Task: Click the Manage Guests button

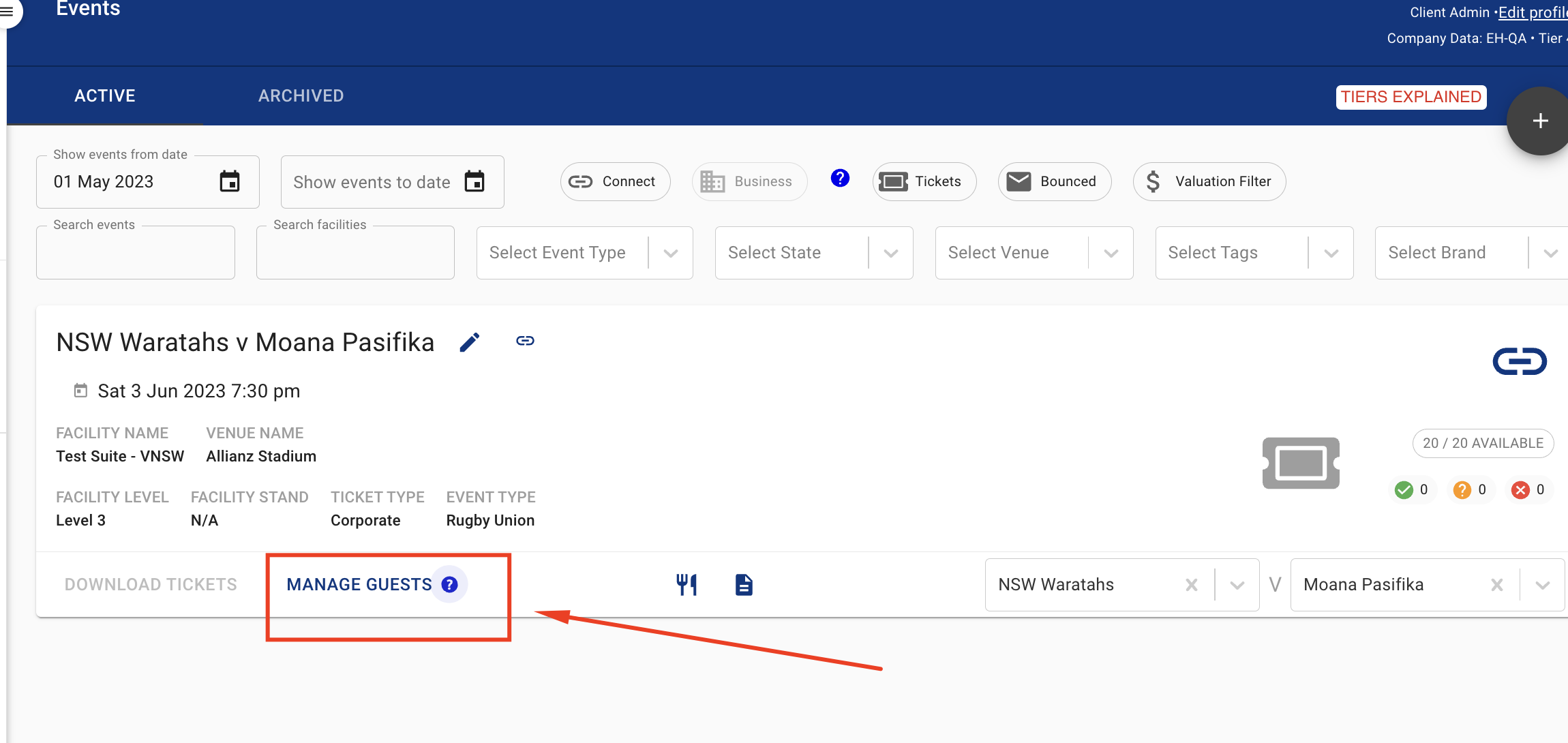Action: coord(359,584)
